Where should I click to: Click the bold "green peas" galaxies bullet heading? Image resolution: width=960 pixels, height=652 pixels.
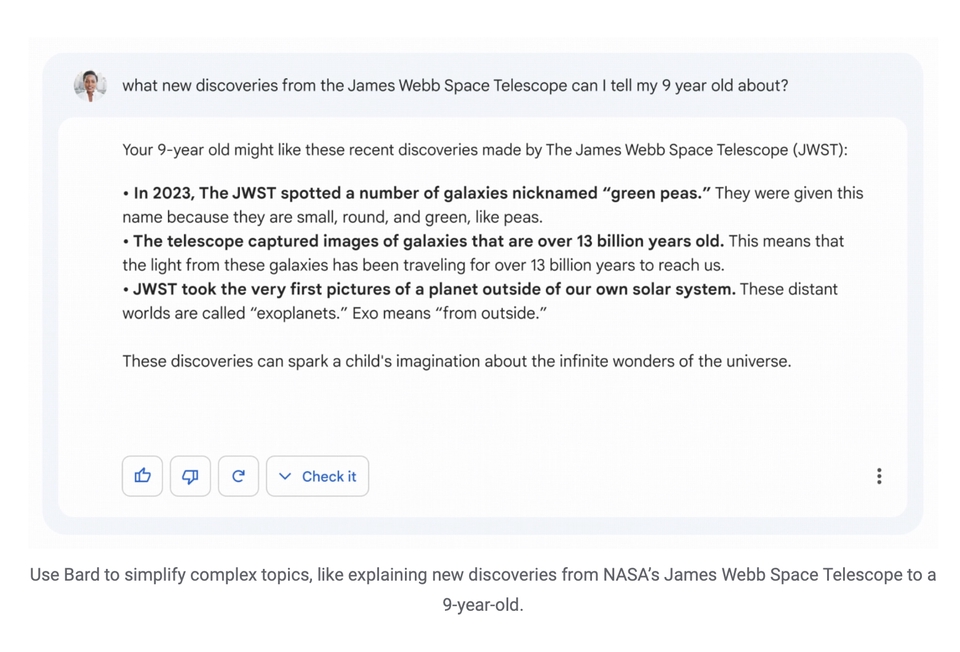(422, 193)
